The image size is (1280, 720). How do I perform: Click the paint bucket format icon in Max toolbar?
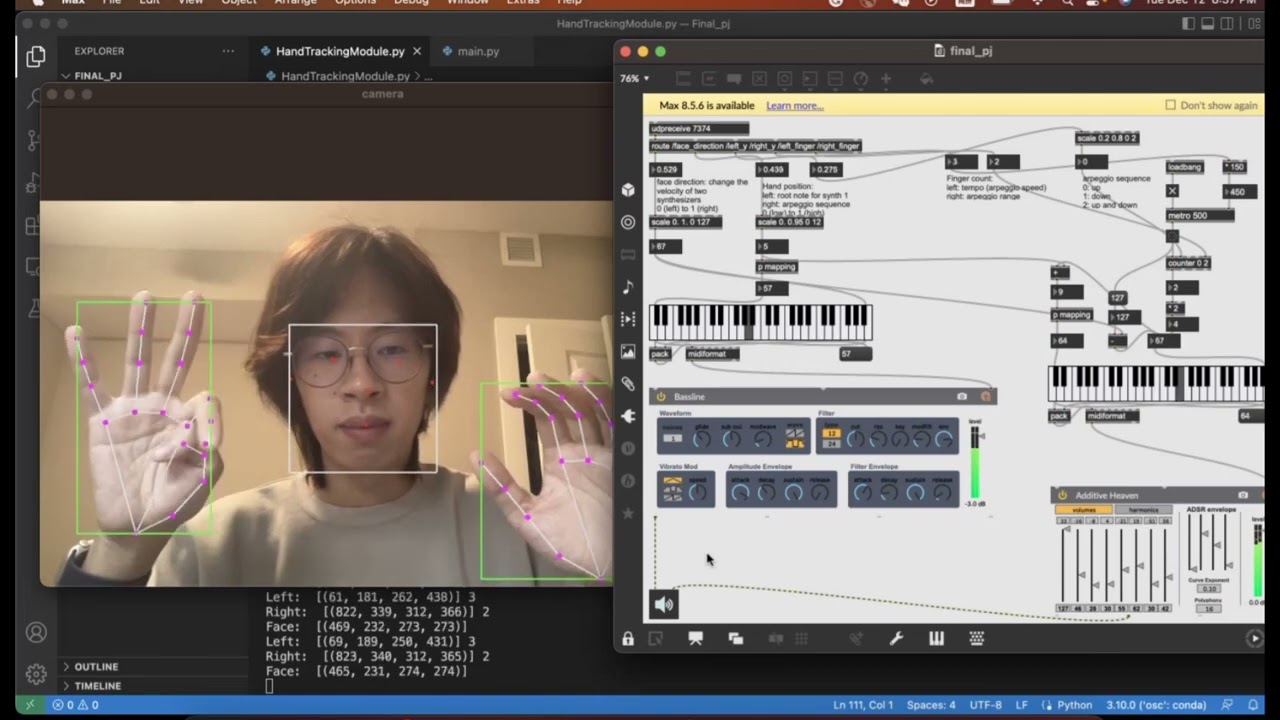tap(926, 78)
